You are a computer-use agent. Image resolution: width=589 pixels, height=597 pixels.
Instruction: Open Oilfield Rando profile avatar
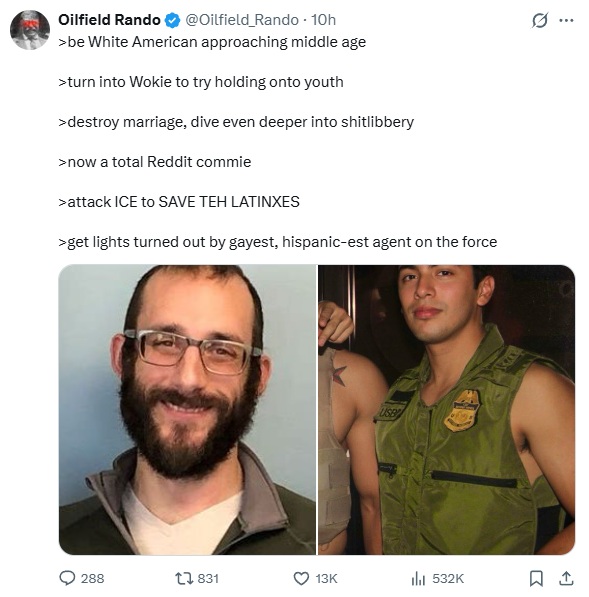30,30
